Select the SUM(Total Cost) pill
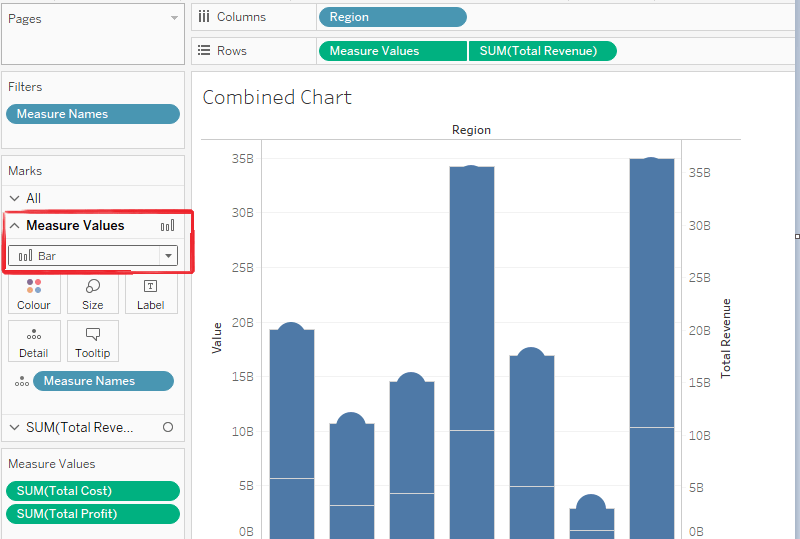This screenshot has height=539, width=800. pos(93,491)
